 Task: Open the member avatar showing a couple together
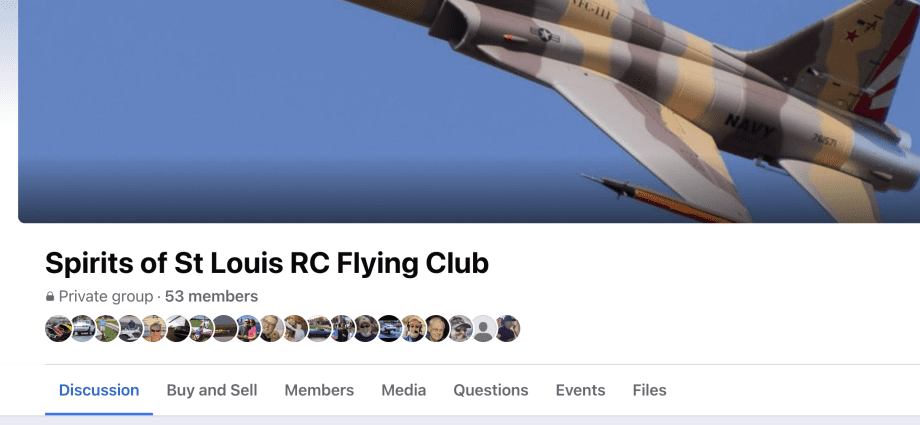click(248, 328)
